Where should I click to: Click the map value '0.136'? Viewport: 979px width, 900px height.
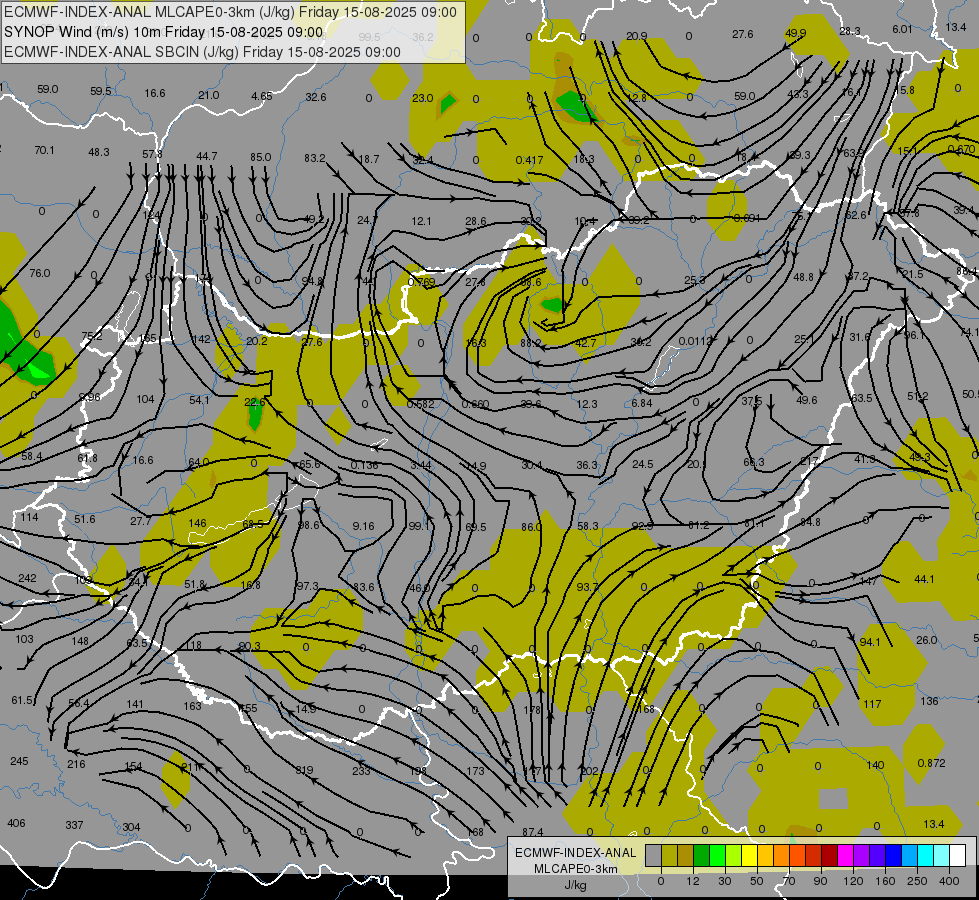(364, 465)
